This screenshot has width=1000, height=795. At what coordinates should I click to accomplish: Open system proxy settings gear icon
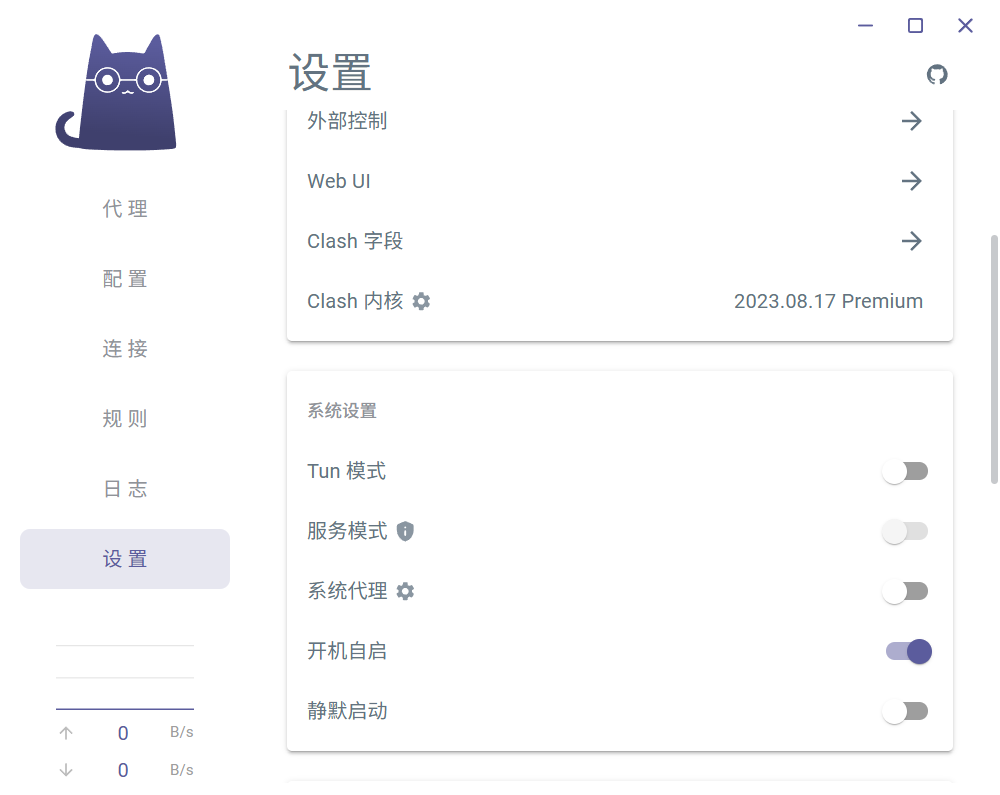404,591
